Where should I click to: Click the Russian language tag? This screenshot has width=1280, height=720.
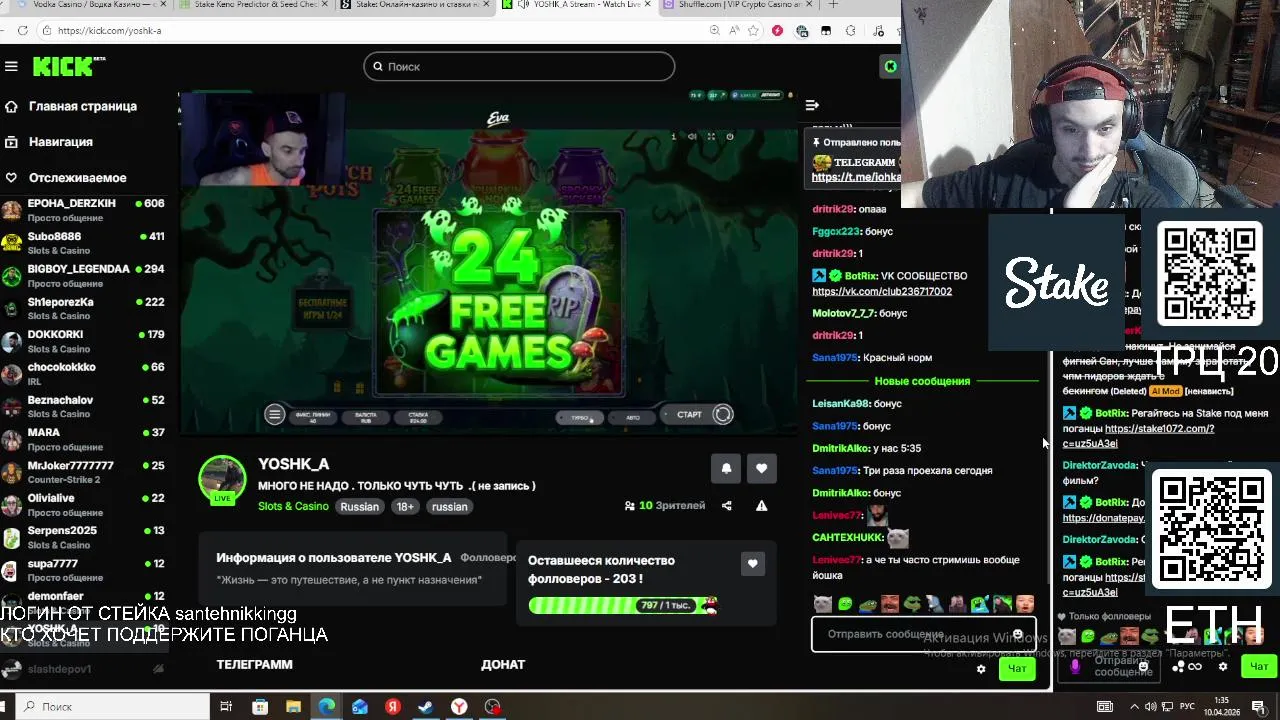pos(360,506)
